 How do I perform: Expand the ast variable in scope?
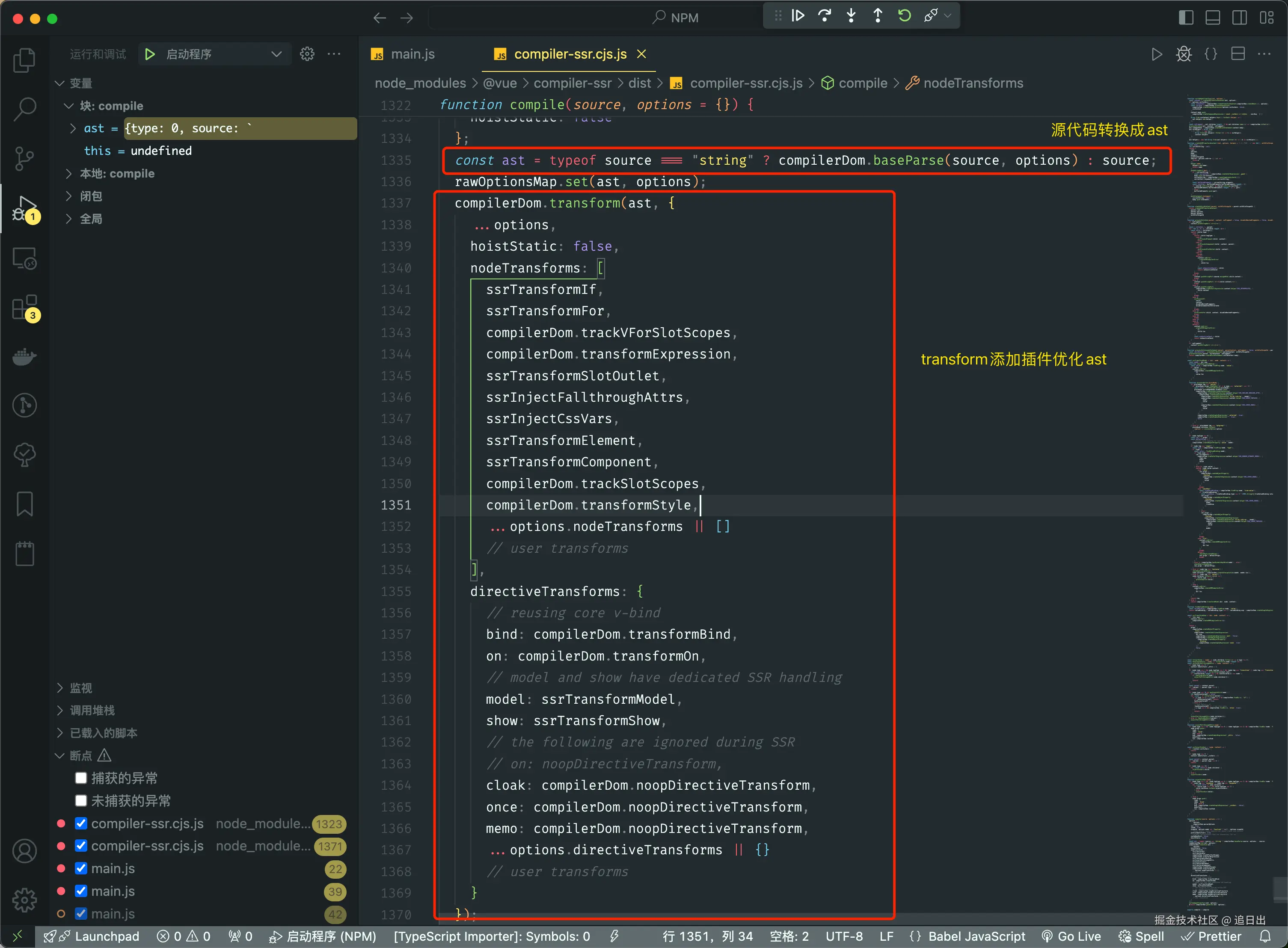tap(73, 128)
